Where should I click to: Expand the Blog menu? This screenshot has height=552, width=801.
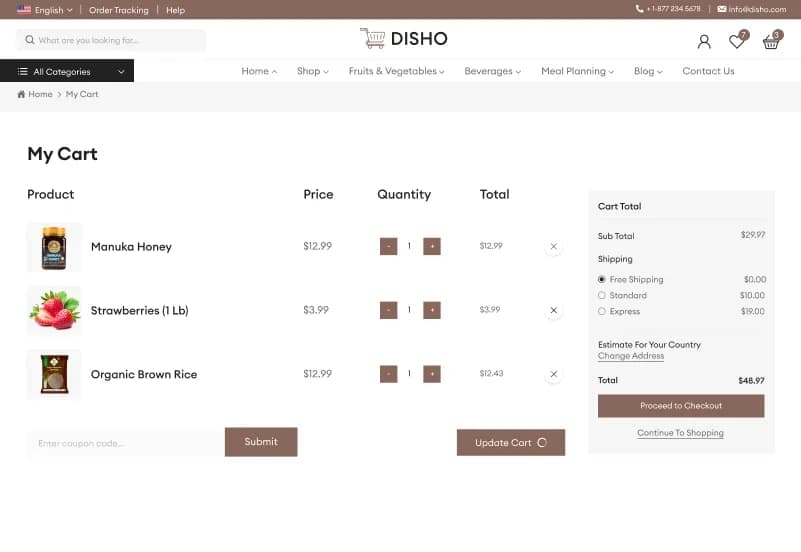pyautogui.click(x=648, y=71)
